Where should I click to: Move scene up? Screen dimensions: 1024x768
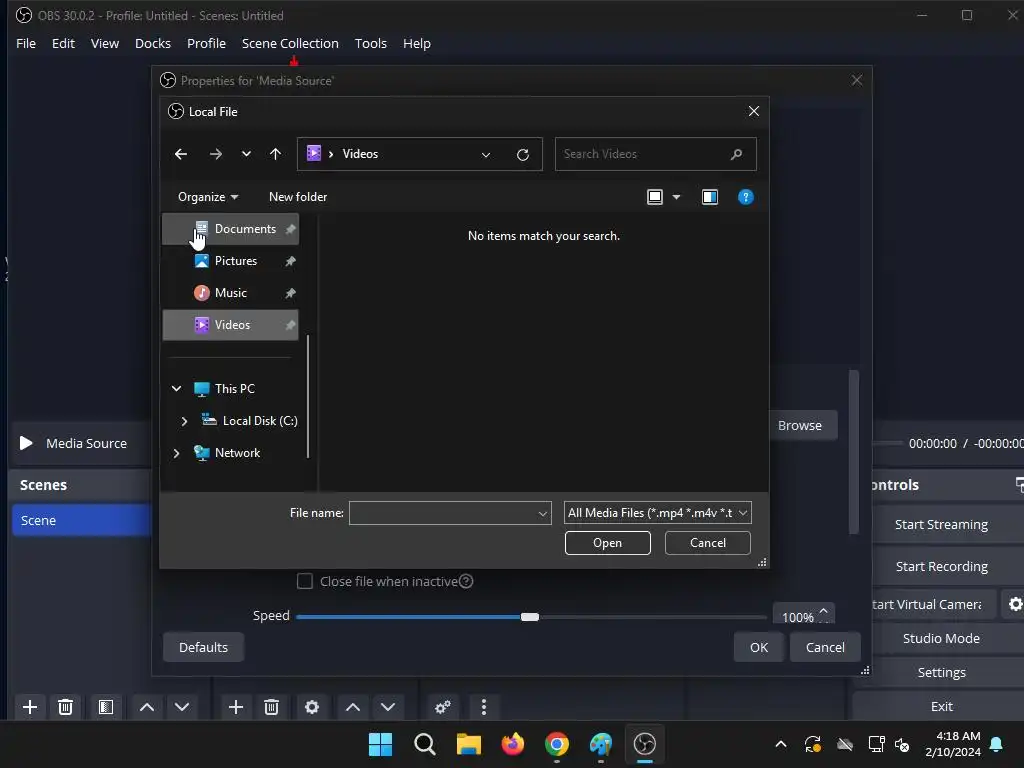(x=147, y=707)
